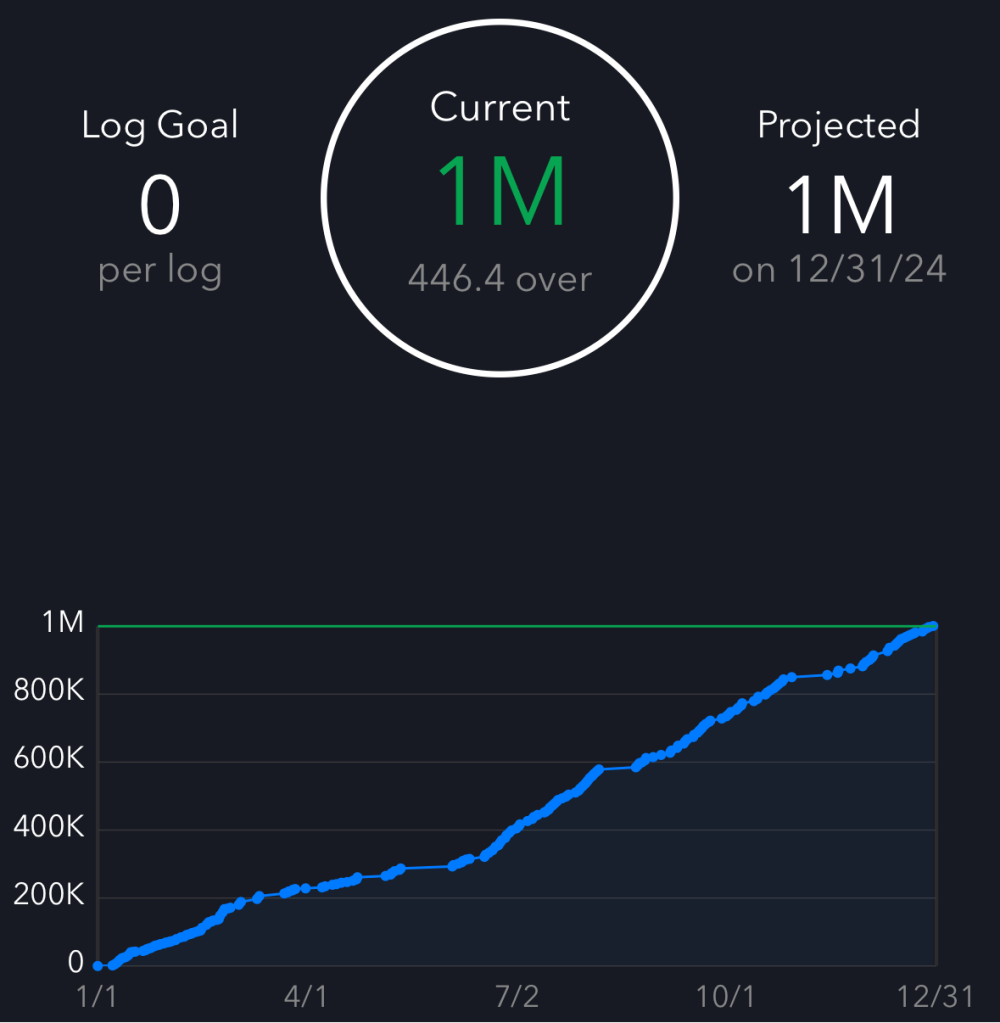Tap the 400K y-axis label

(49, 828)
